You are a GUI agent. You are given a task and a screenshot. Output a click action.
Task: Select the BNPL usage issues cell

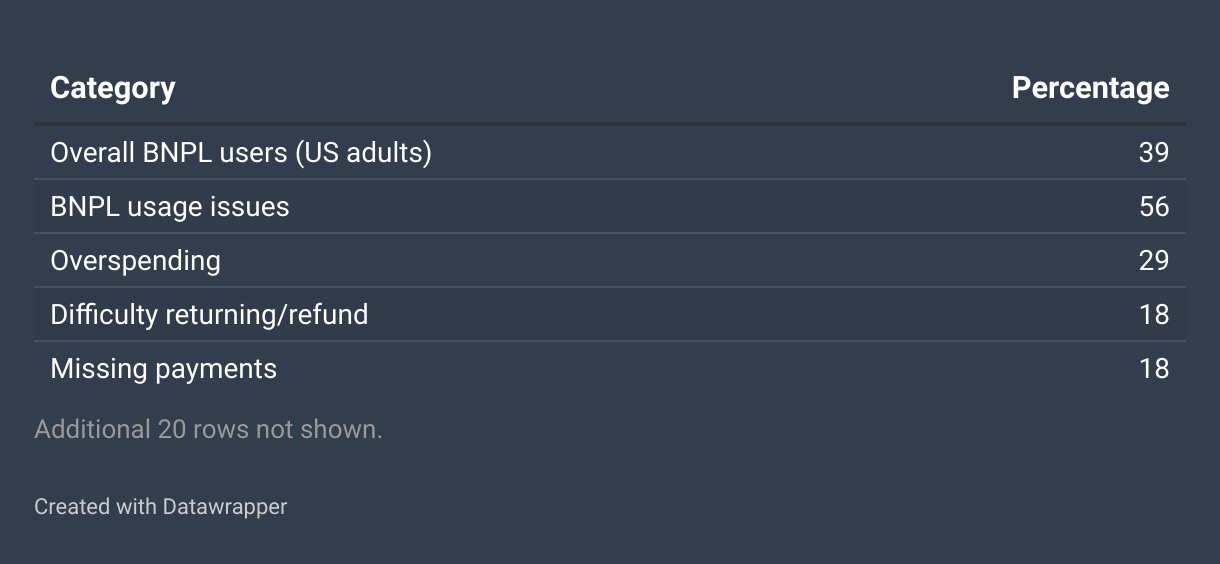click(169, 207)
